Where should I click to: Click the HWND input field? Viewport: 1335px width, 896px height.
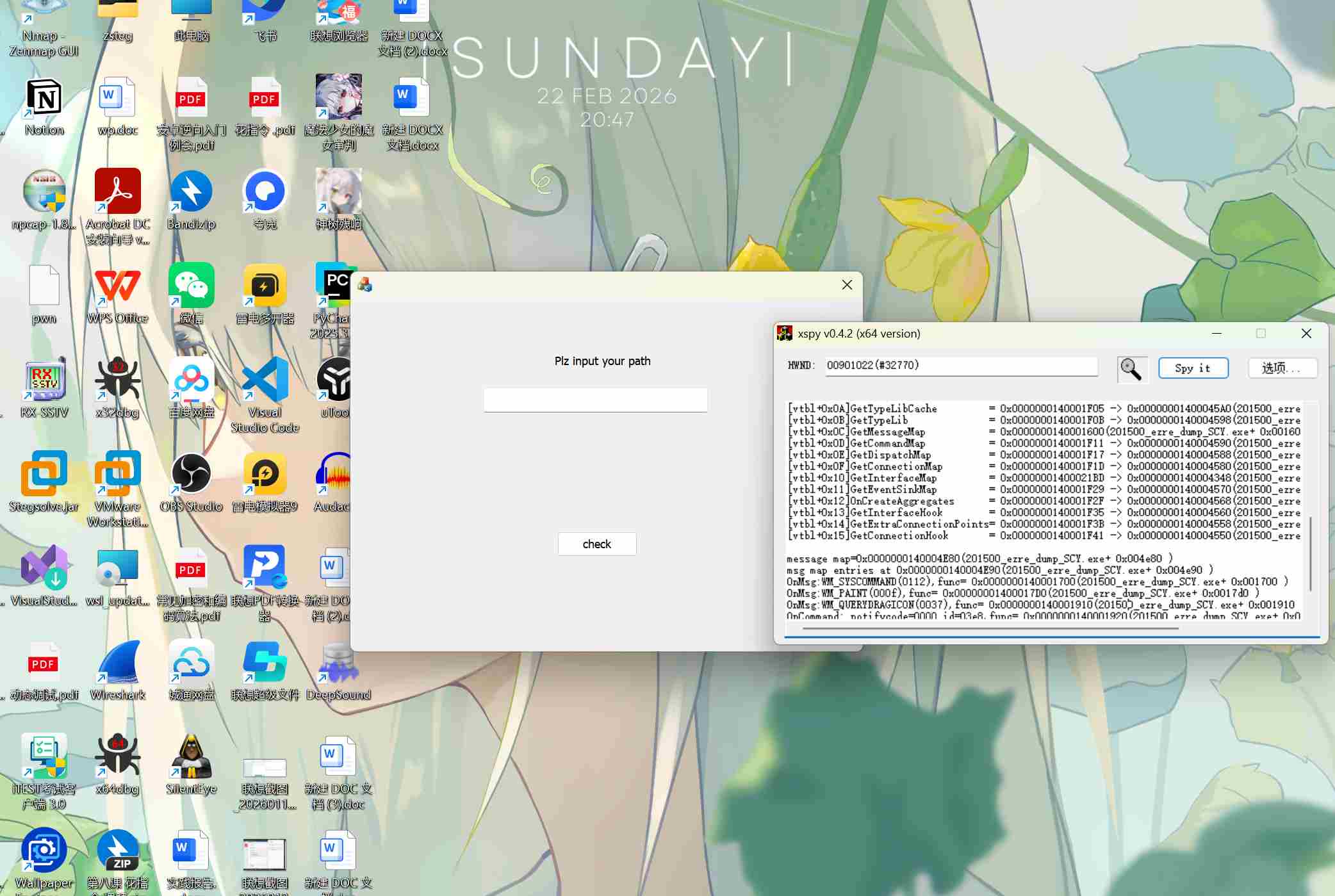[961, 366]
